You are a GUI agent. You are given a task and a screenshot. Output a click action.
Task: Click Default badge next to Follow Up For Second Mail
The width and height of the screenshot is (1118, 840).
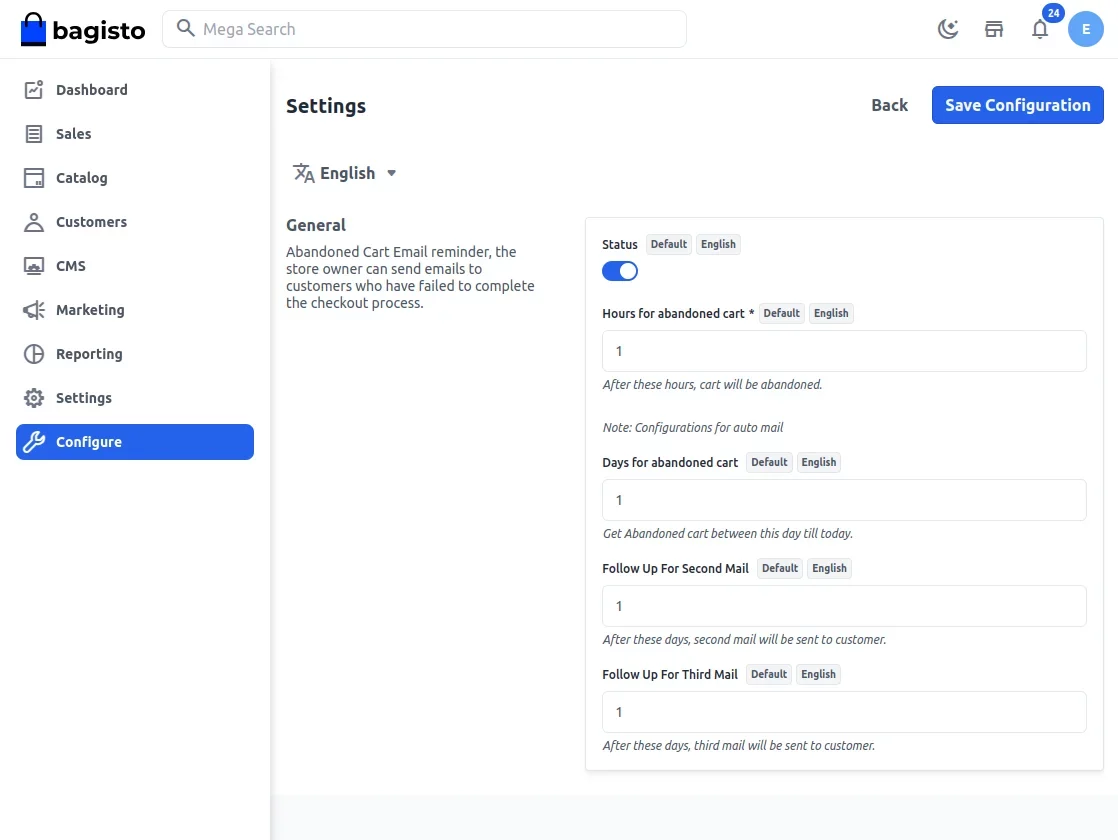(780, 568)
